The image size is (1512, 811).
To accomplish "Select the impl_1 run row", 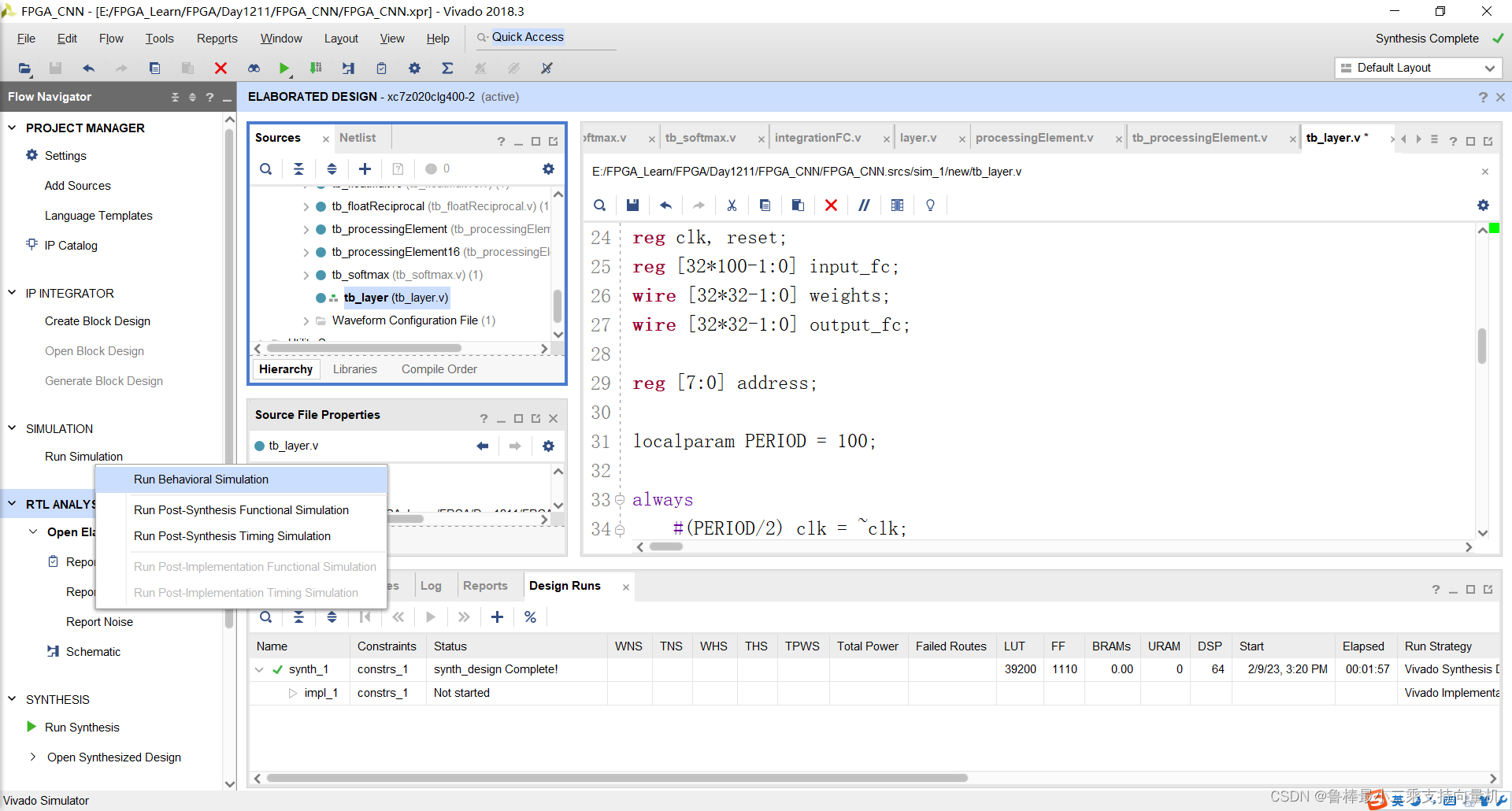I will (874, 693).
